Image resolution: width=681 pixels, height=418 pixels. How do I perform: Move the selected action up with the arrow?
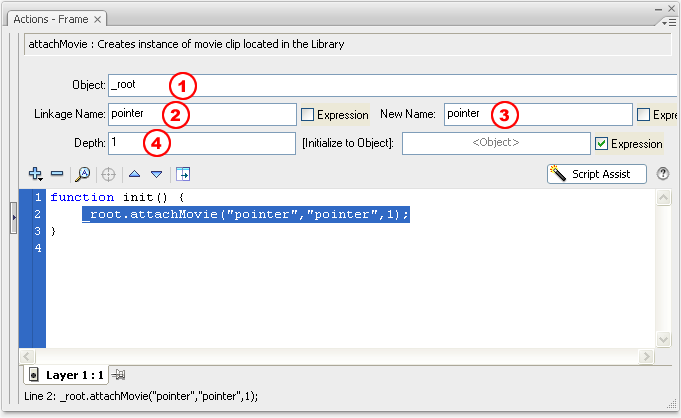[134, 174]
